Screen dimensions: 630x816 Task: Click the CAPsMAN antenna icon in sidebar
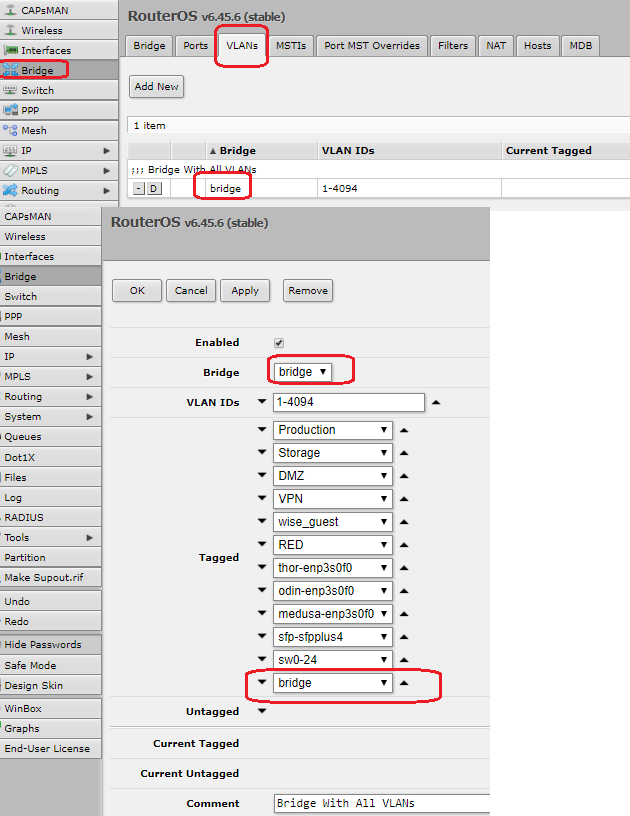click(10, 10)
